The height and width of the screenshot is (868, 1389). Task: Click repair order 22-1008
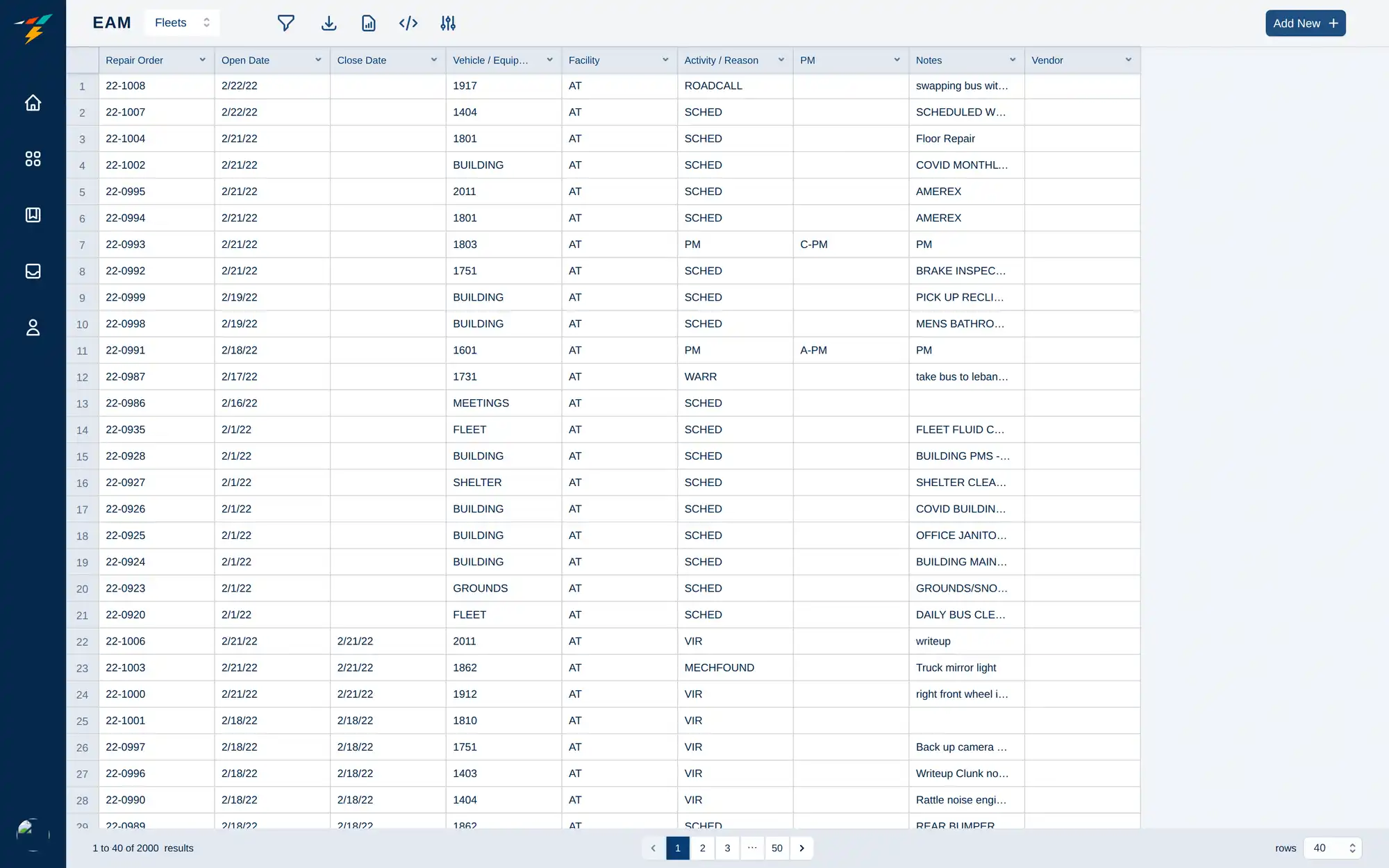click(x=157, y=86)
